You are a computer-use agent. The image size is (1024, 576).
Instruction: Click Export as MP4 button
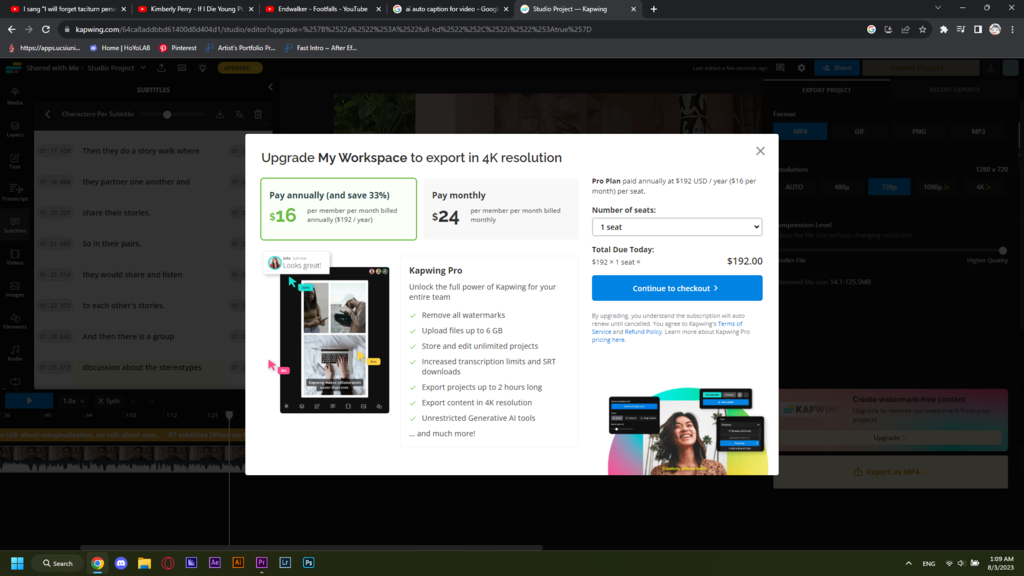coord(890,472)
